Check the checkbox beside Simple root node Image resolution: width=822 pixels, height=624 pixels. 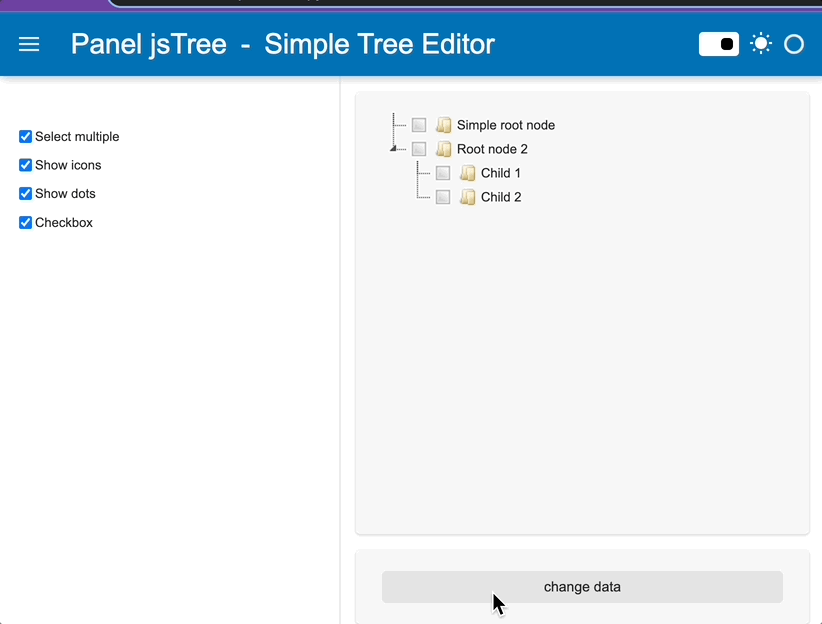pyautogui.click(x=418, y=124)
